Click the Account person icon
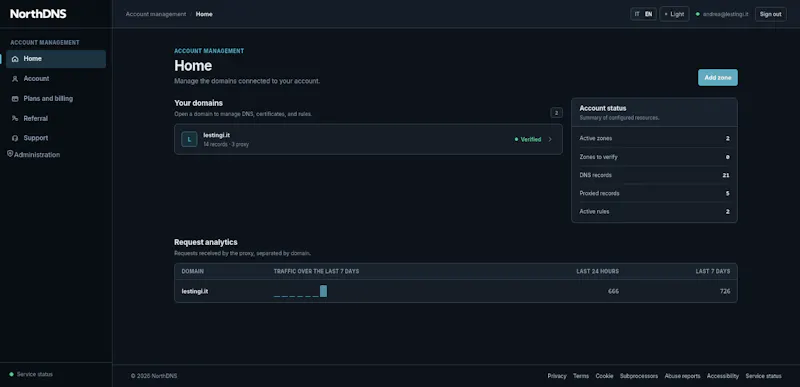Viewport: 800px width, 387px height. [15, 79]
